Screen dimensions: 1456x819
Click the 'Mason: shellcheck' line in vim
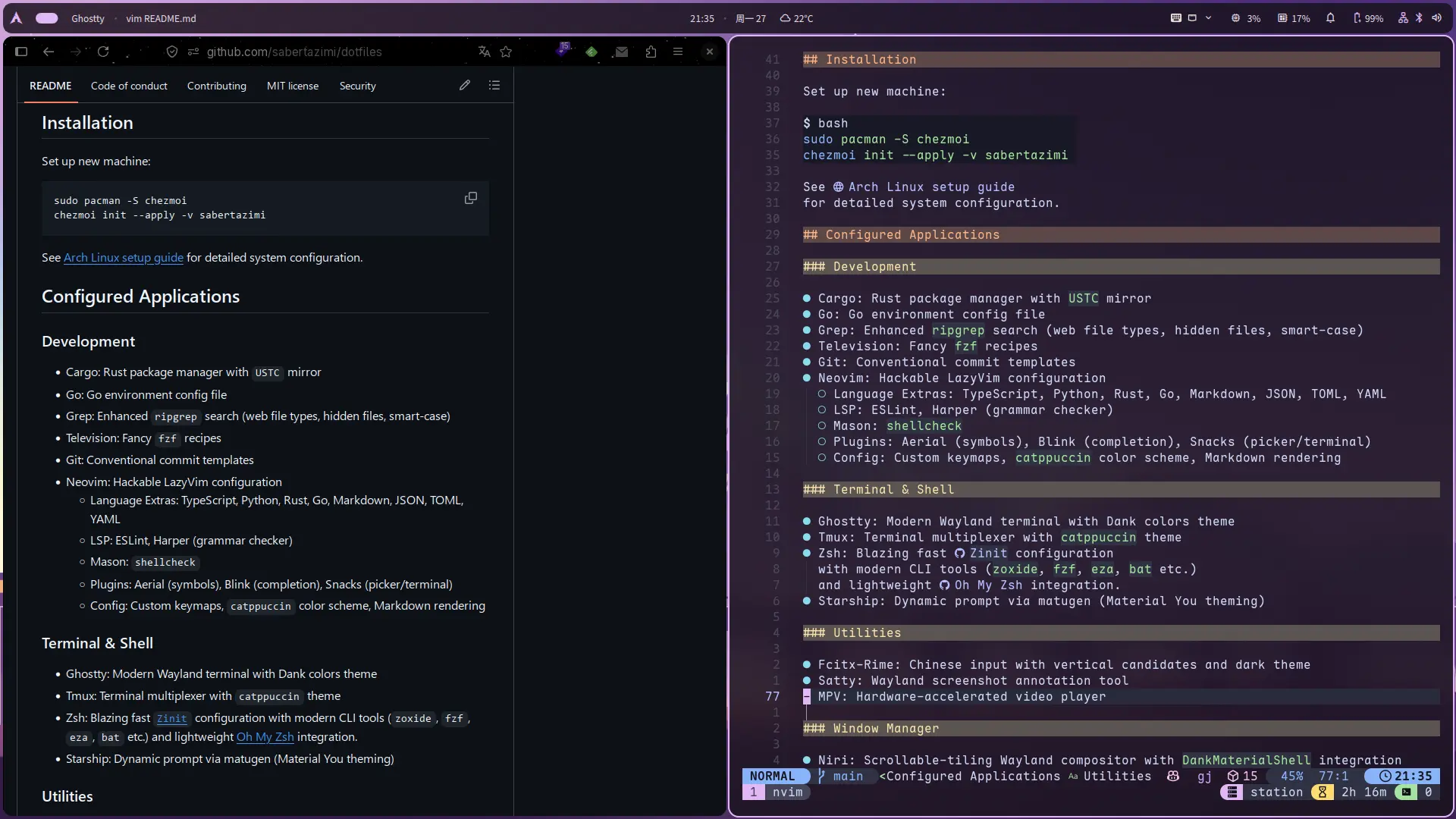pyautogui.click(x=897, y=425)
